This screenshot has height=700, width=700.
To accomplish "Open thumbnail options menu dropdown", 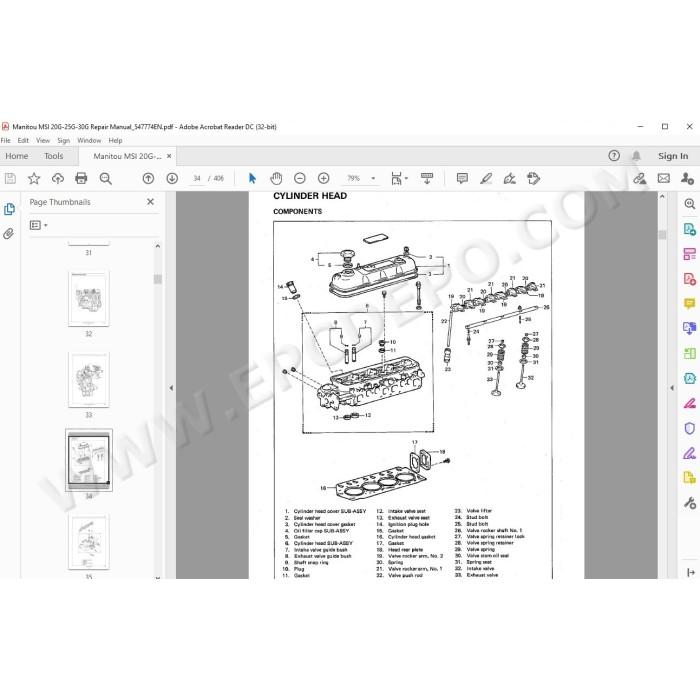I will point(38,225).
